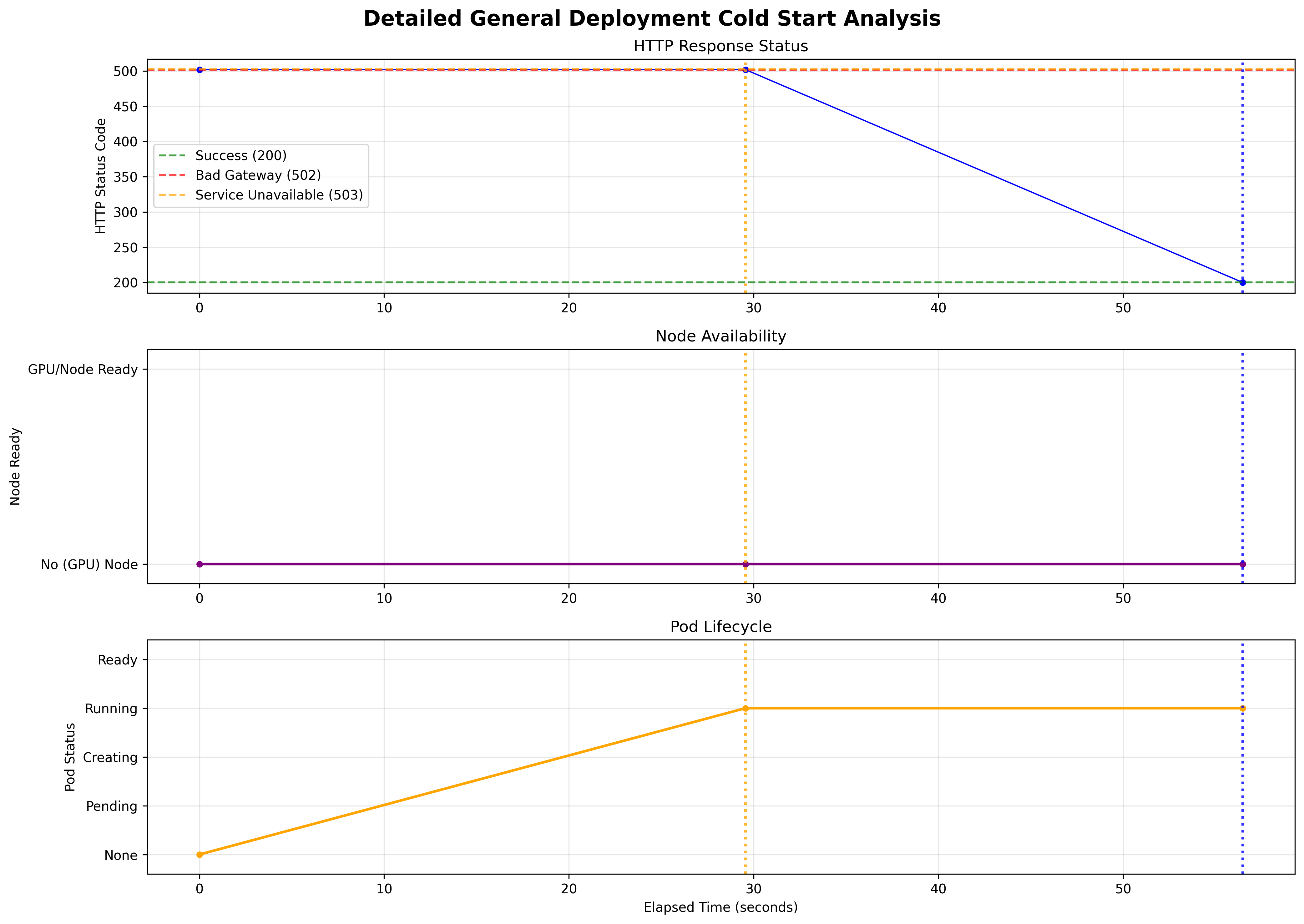Click the blue 503 marker near 30 seconds

coord(745,69)
